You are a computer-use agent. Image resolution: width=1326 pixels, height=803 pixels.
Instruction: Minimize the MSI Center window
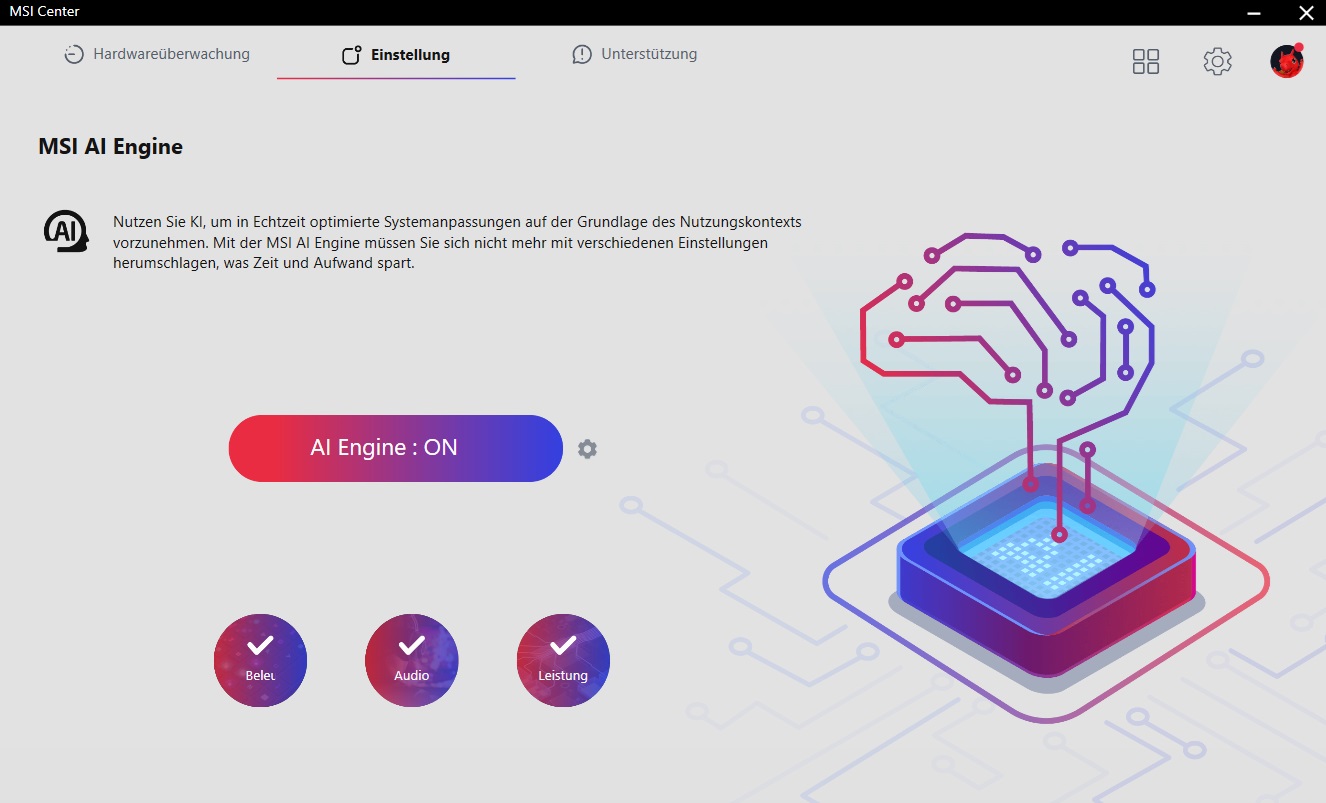click(1255, 13)
